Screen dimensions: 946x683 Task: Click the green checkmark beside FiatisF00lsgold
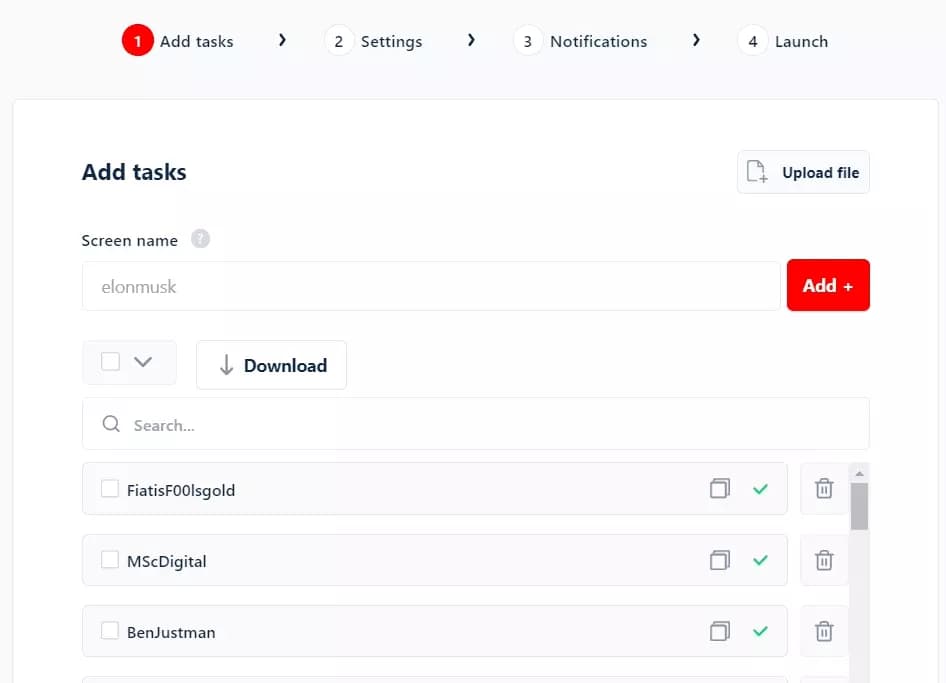(x=760, y=489)
